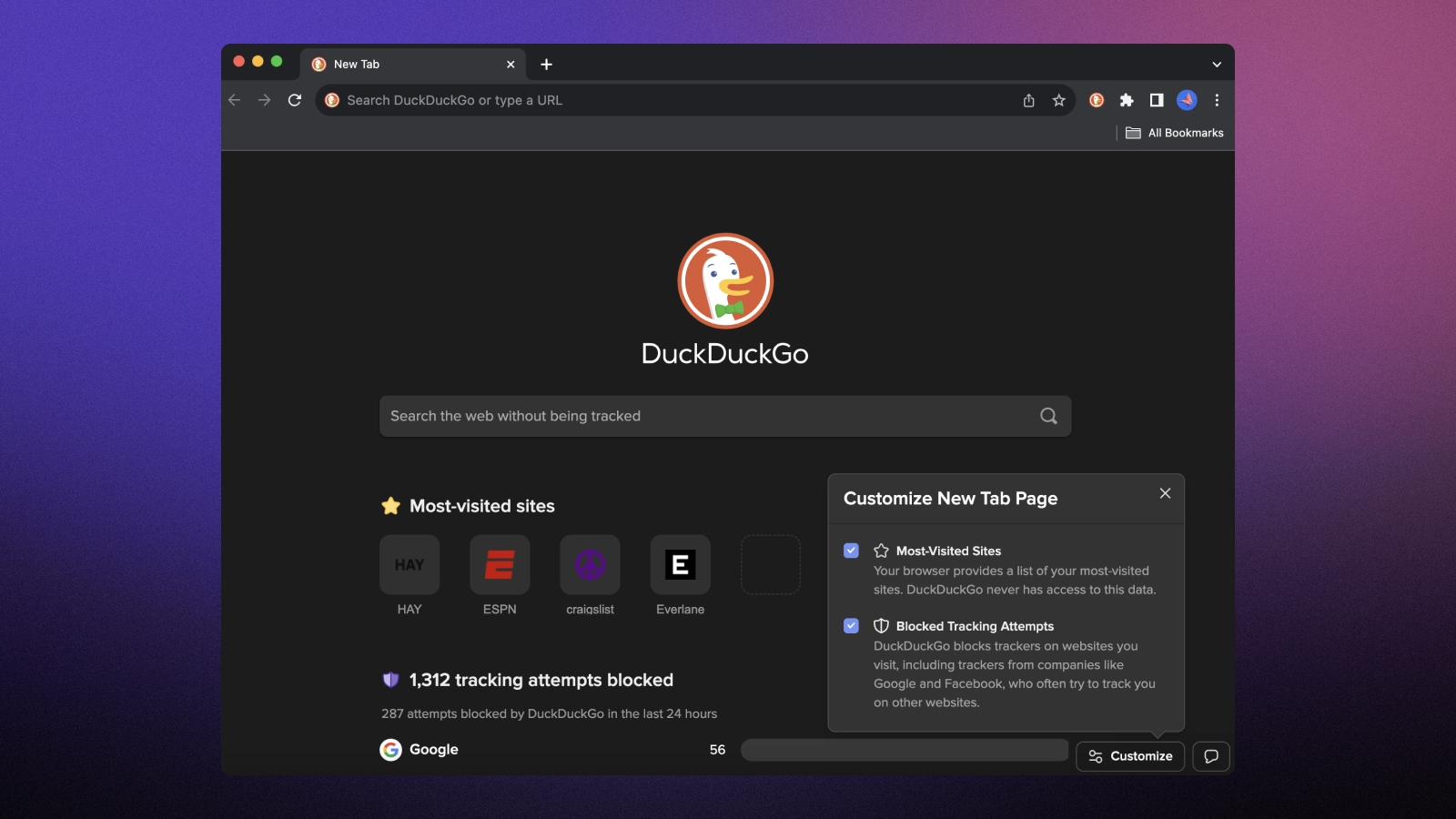Toggle the side panel icon
This screenshot has width=1456, height=819.
point(1157,100)
